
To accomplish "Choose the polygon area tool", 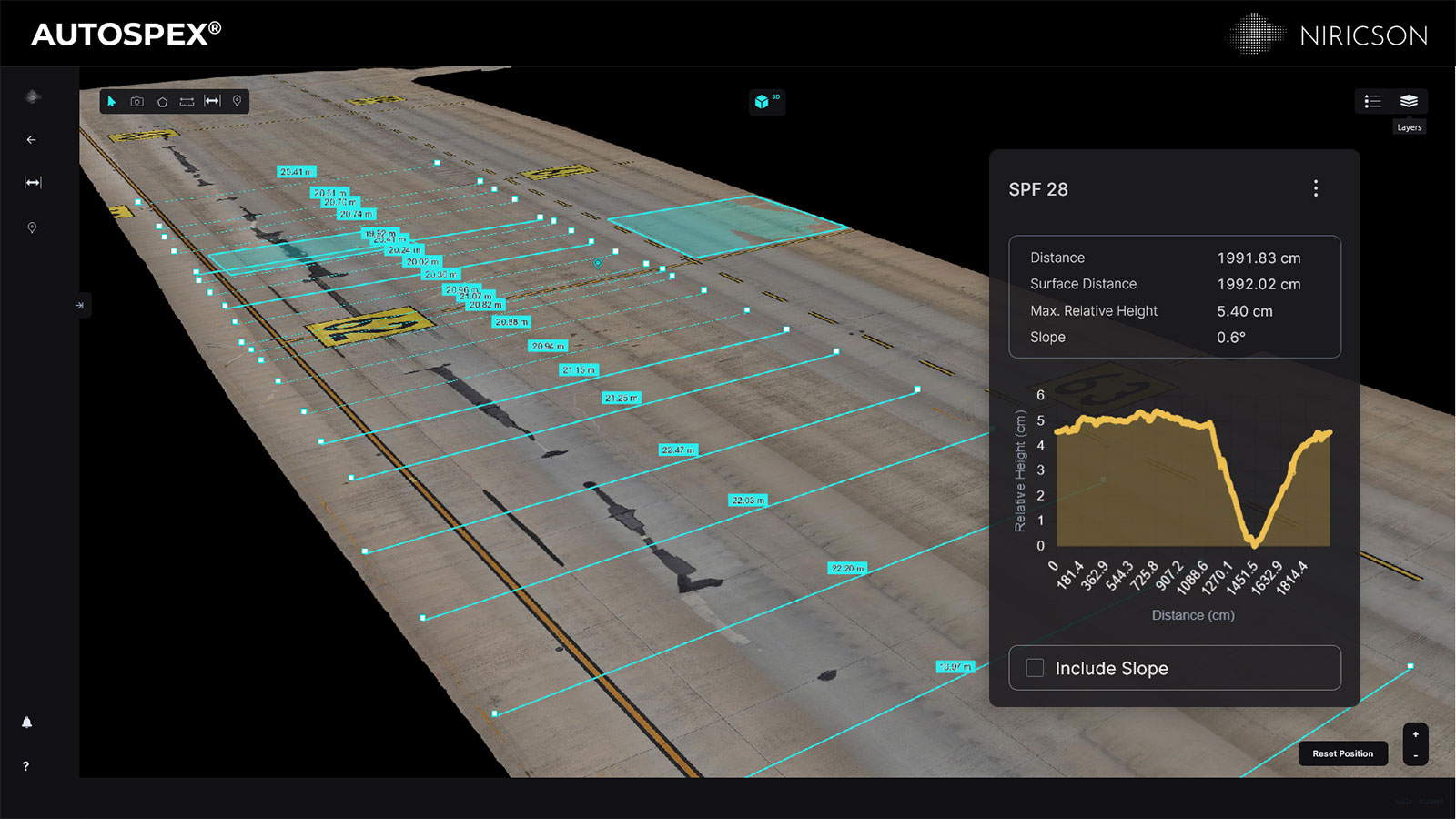I will click(x=162, y=102).
